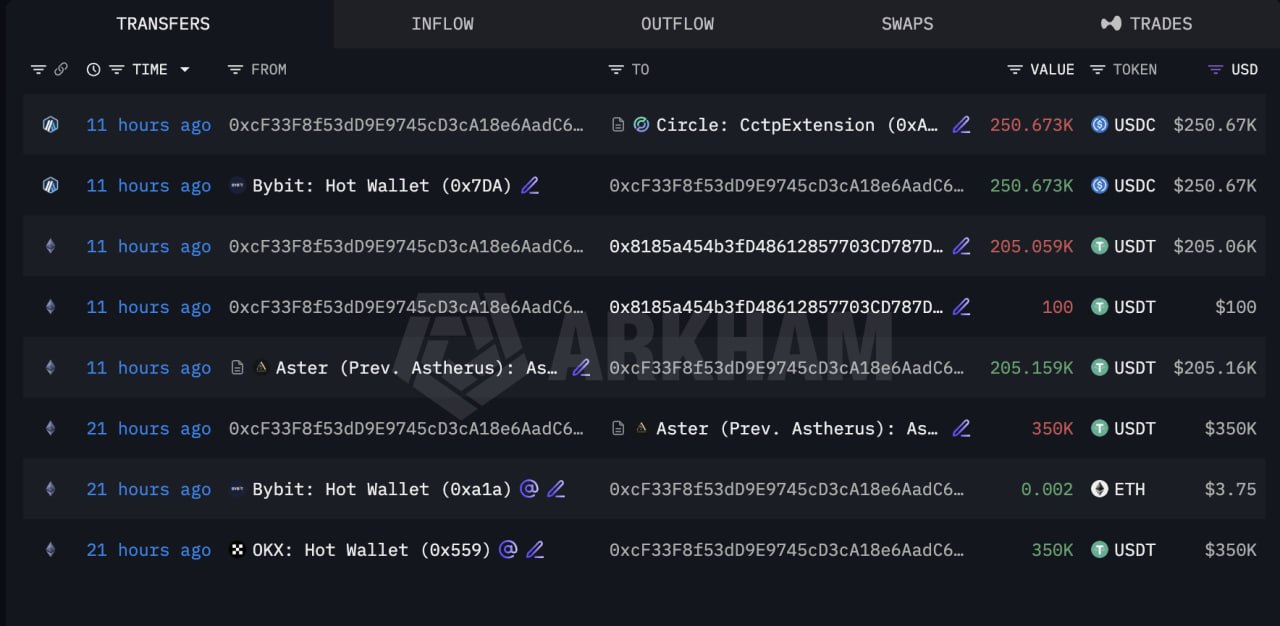Click the 250.673K value in red
Screen dimensions: 1280x626
1031,125
